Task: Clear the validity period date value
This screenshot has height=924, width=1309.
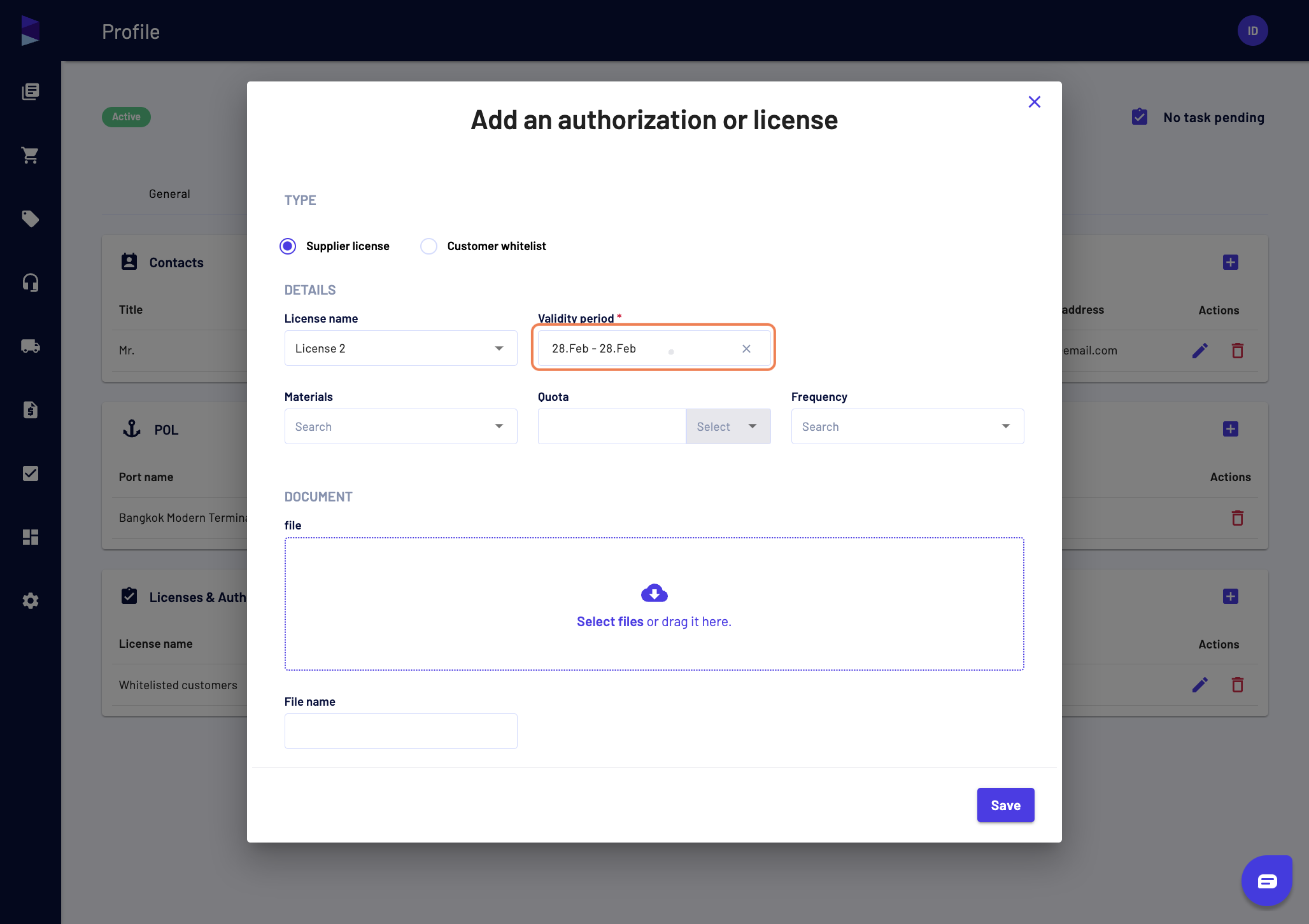Action: (746, 349)
